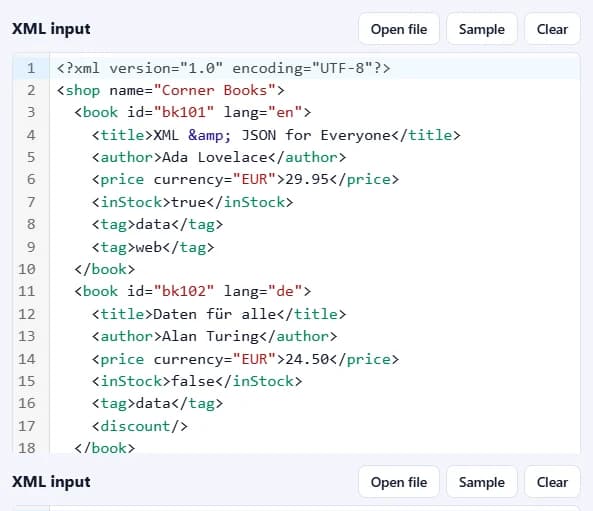Click the closing book tag on line 18

coord(104,448)
